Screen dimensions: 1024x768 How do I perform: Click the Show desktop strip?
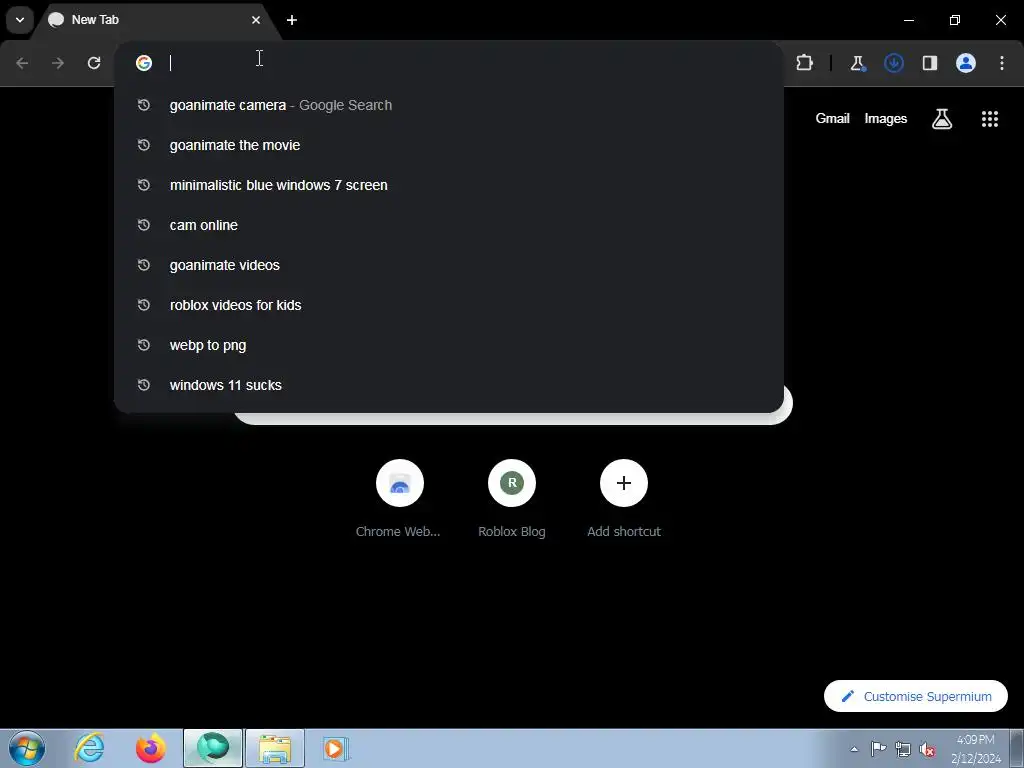1017,748
